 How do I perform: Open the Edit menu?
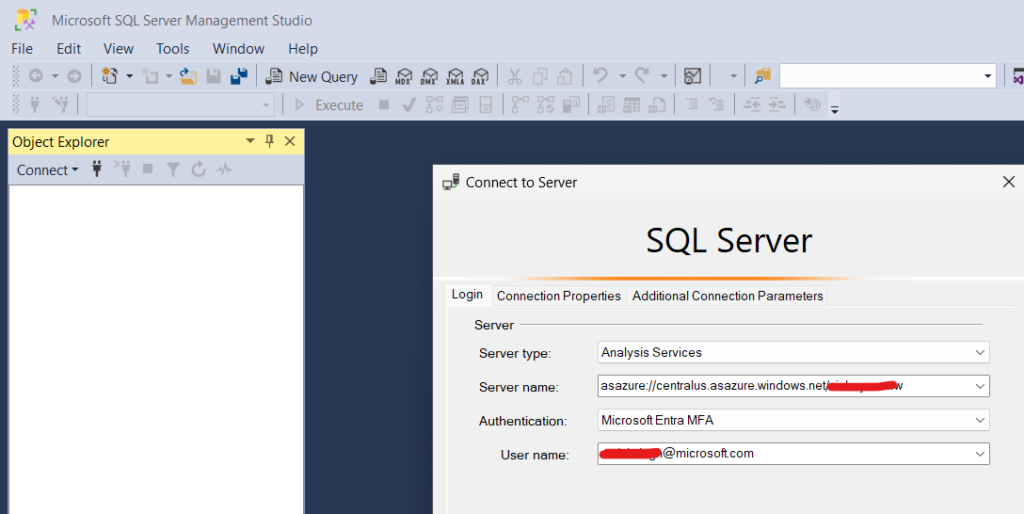pos(69,49)
